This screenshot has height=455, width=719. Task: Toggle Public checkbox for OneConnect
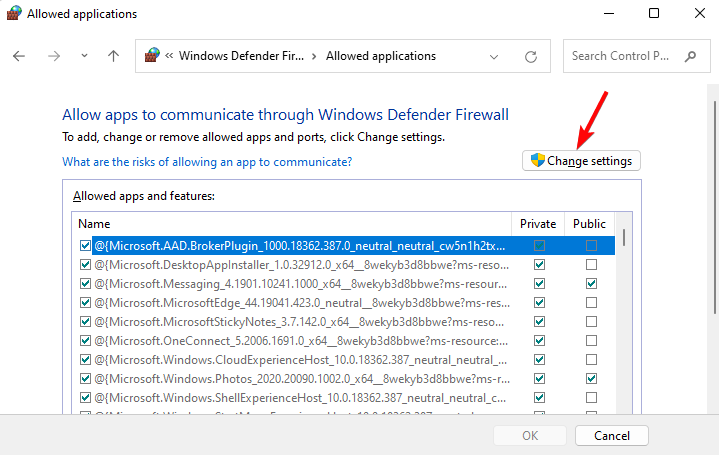[592, 340]
